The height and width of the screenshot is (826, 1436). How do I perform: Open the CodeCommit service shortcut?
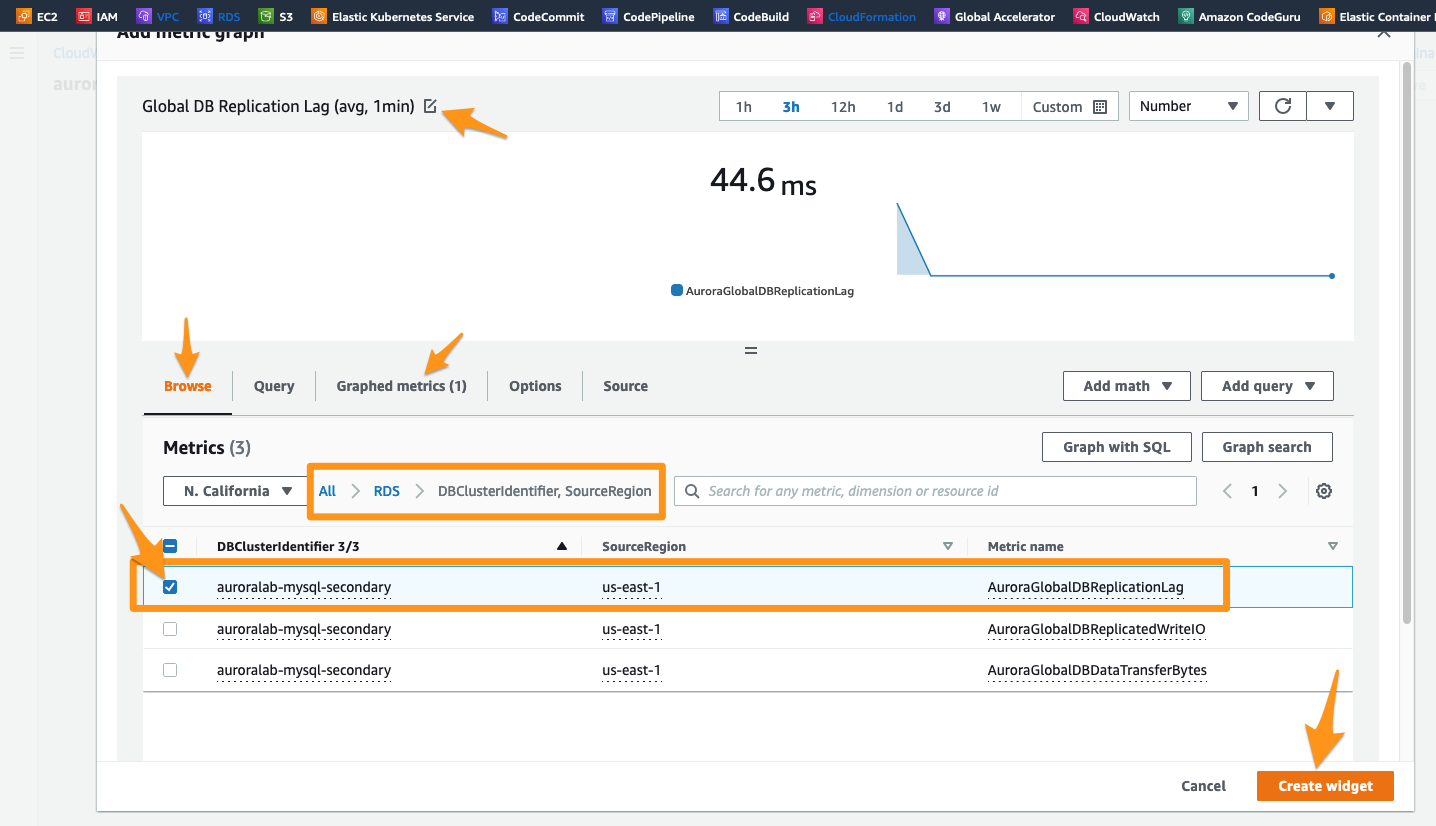538,16
